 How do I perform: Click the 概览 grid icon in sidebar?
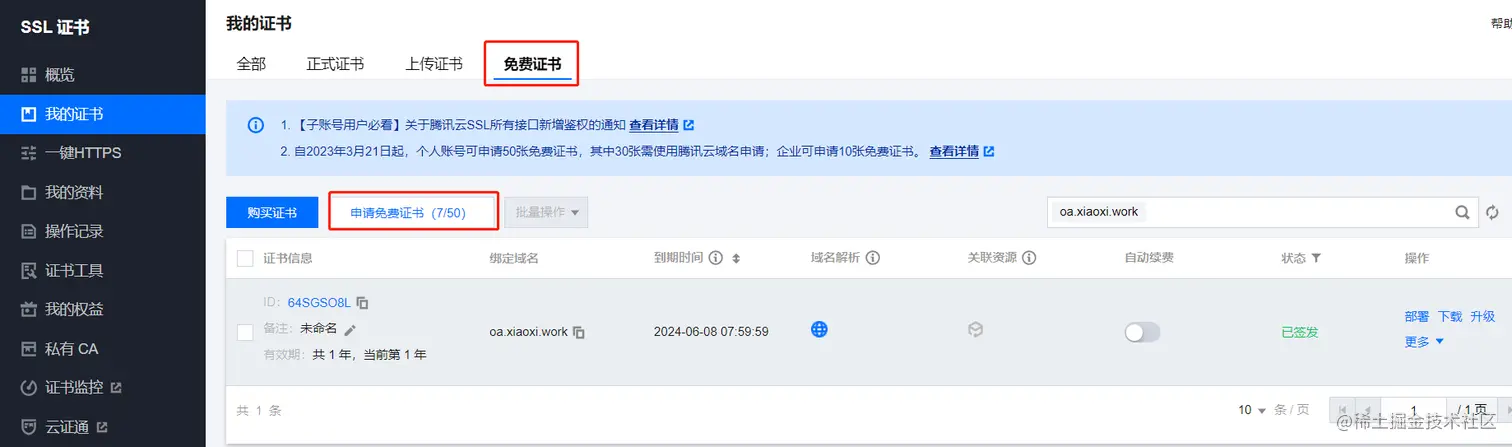click(x=28, y=75)
